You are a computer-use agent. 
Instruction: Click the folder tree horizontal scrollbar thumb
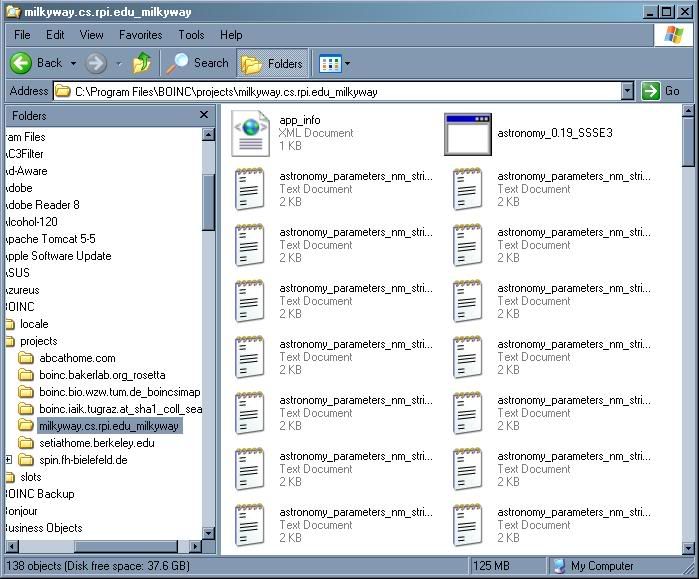[126, 546]
